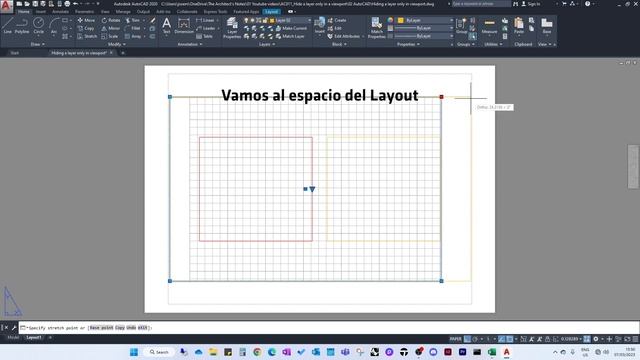Select the Polyline tool

(x=22, y=26)
